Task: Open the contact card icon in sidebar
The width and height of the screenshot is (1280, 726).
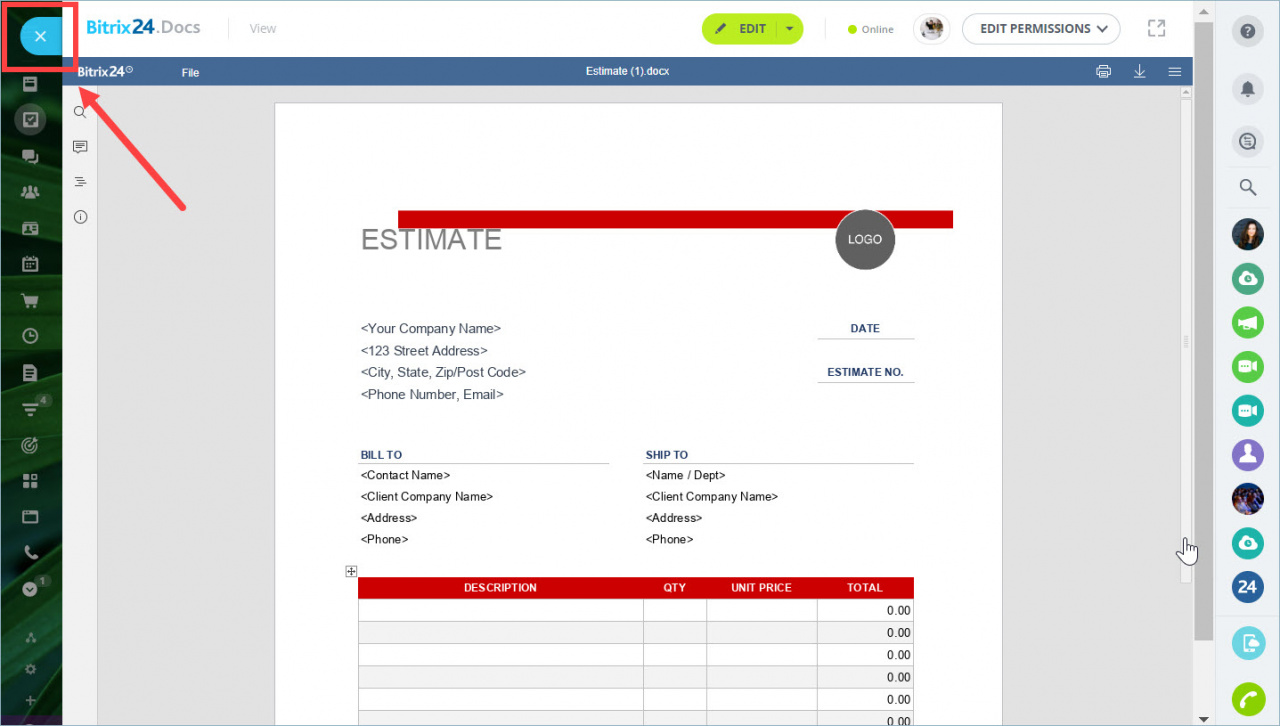Action: 30,228
